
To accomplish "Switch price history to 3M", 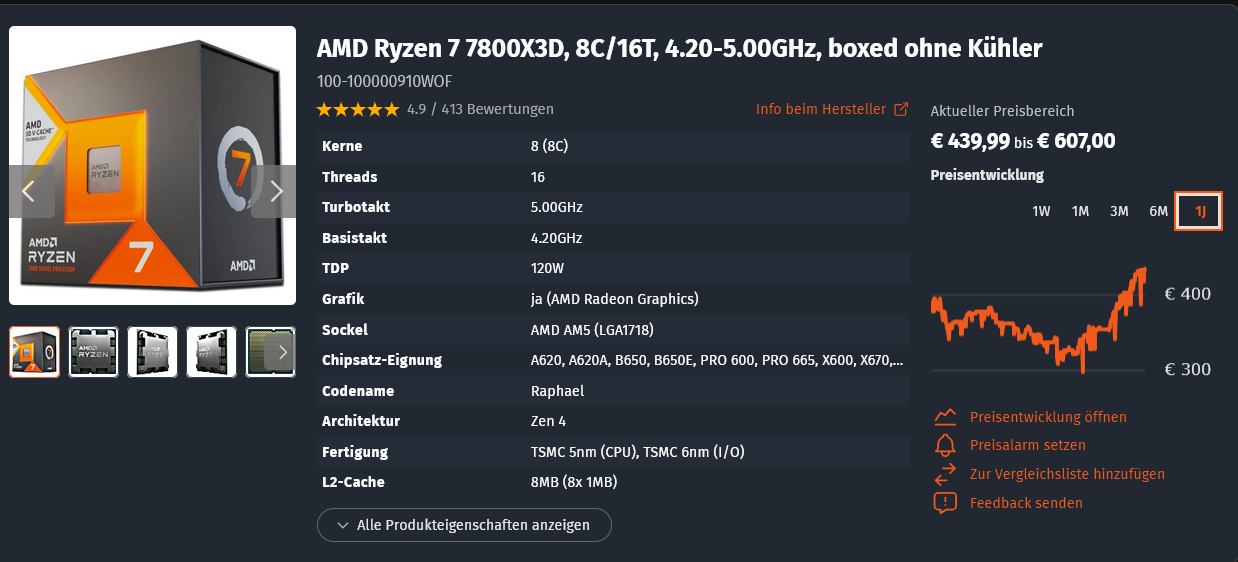I will [x=1119, y=211].
